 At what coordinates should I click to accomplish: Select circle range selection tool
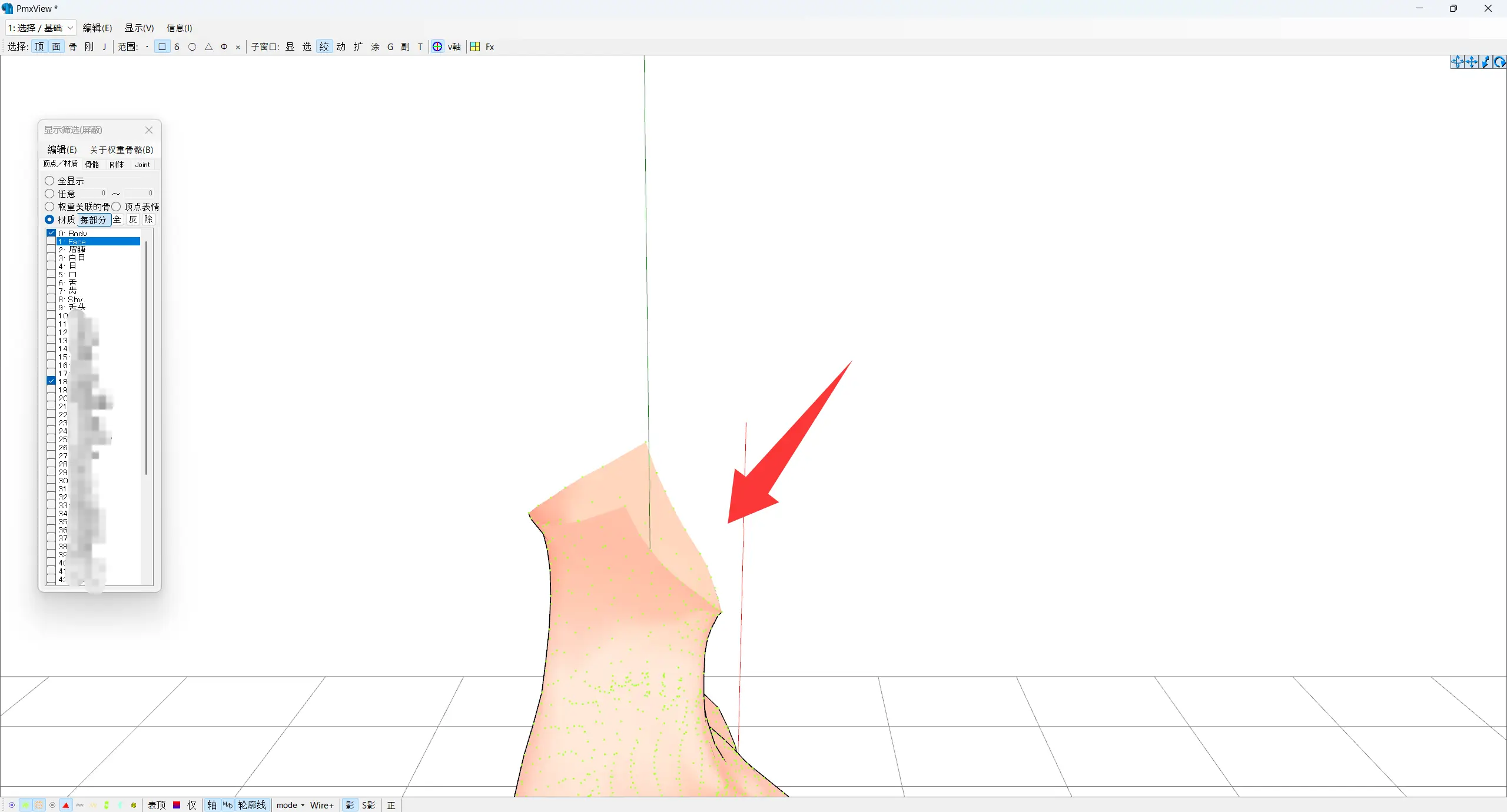pos(192,47)
